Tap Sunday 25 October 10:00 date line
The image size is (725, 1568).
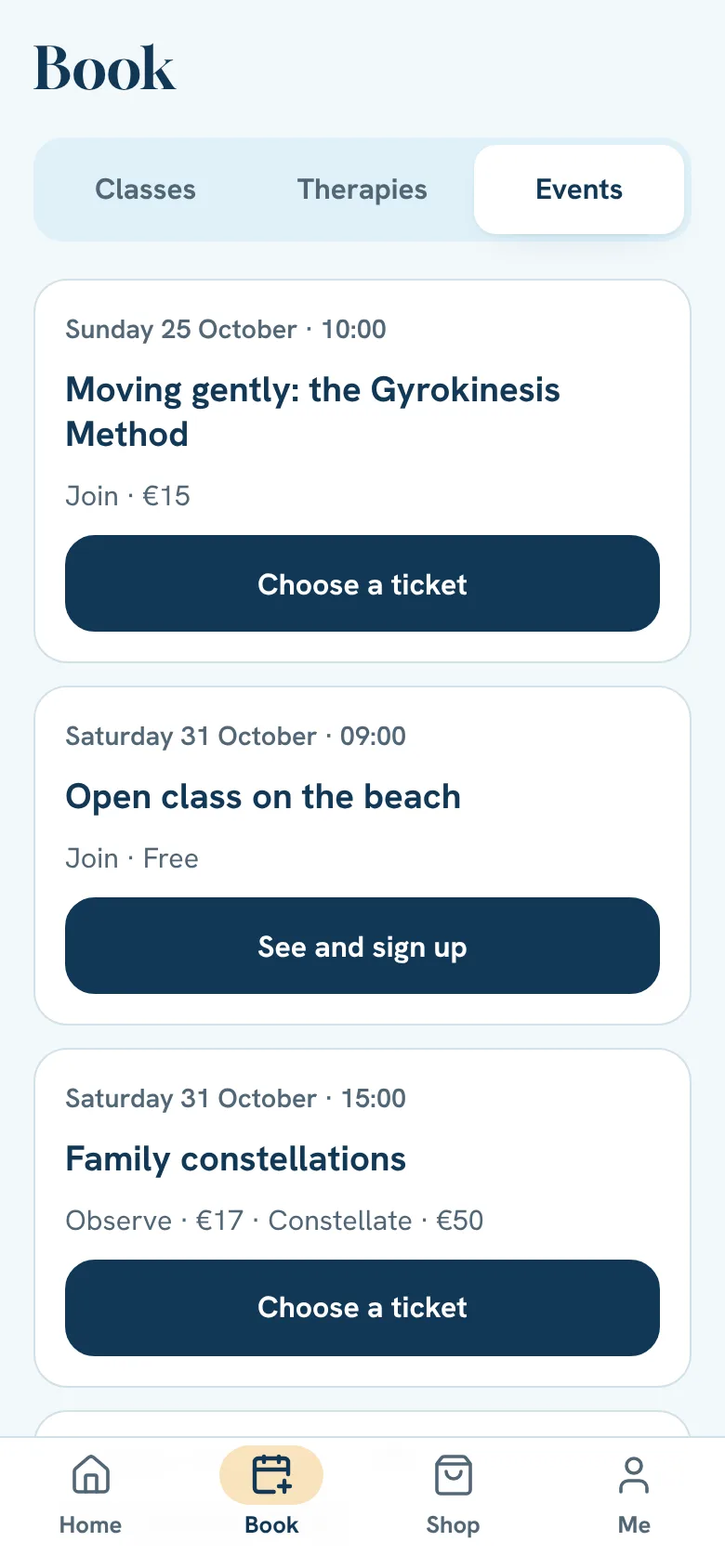click(x=226, y=329)
